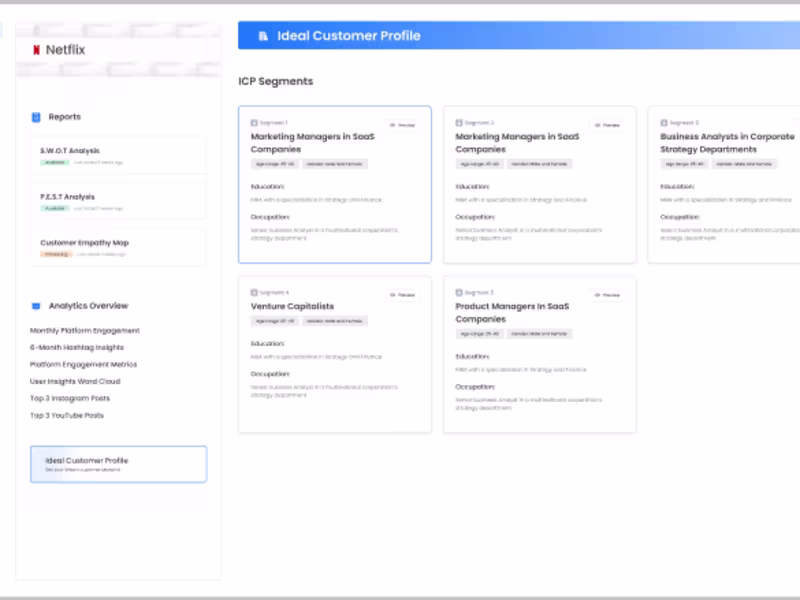Click the age range tag in Segment 1
Image resolution: width=800 pixels, height=600 pixels.
pyautogui.click(x=275, y=164)
